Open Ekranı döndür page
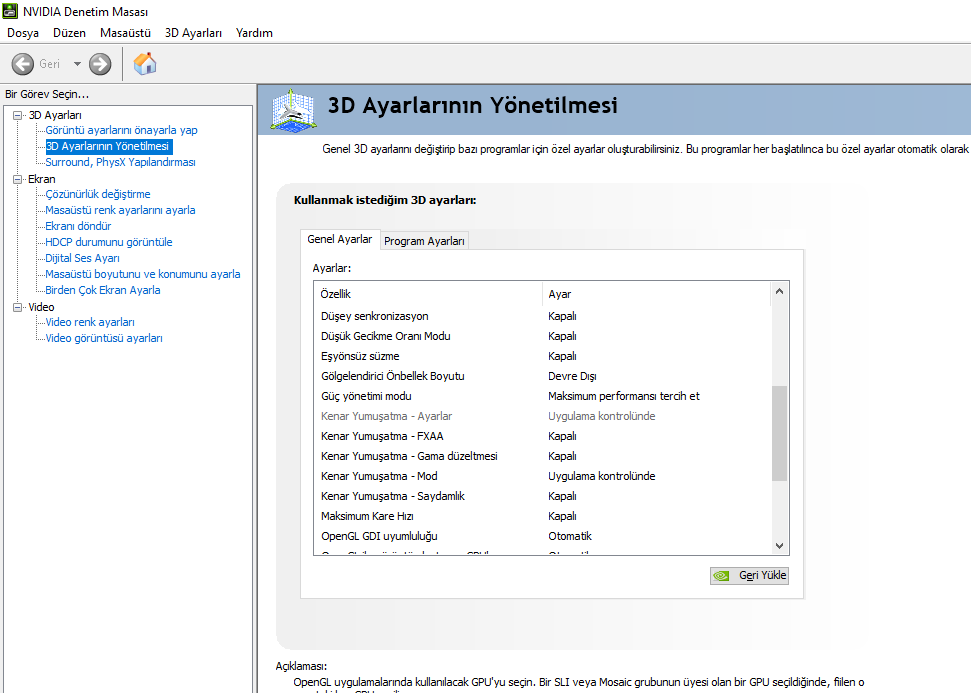 [x=78, y=226]
